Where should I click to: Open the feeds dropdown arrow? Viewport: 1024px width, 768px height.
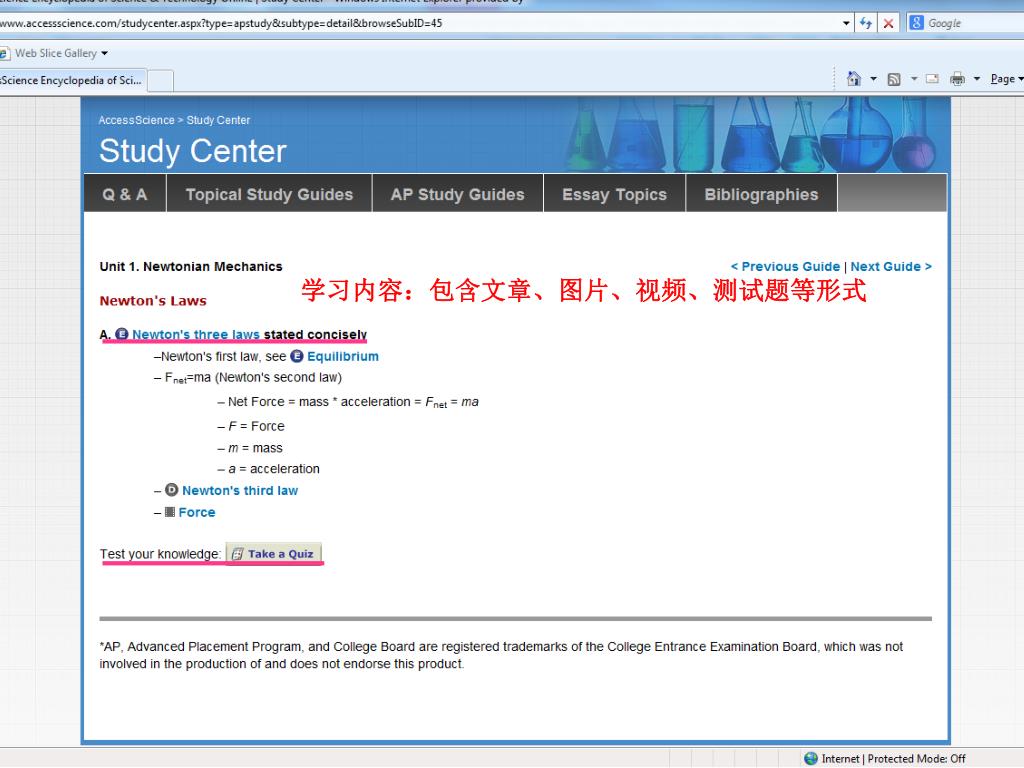(914, 79)
